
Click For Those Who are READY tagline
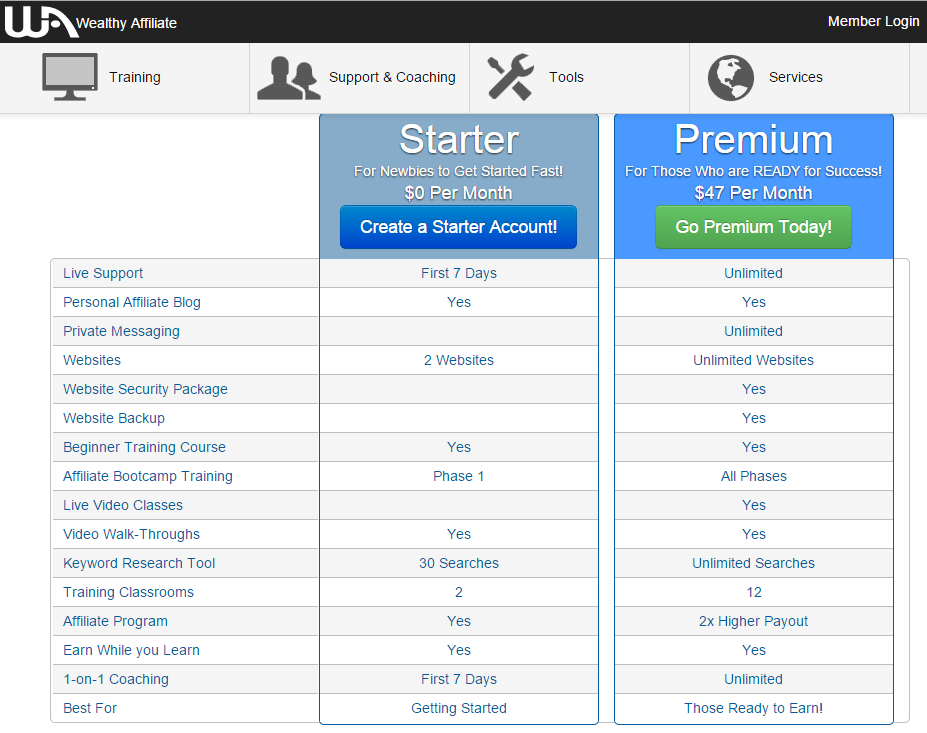tap(753, 171)
